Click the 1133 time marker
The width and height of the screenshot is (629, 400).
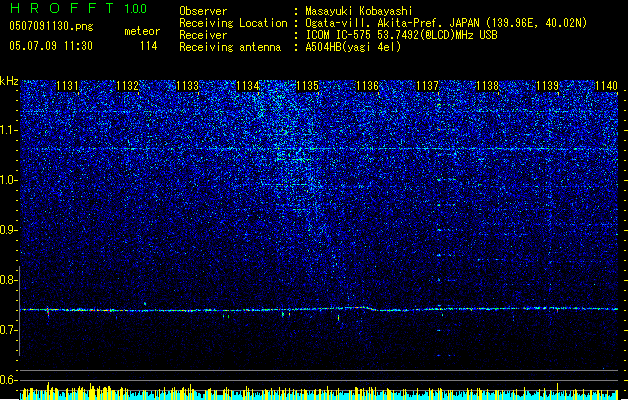tap(187, 86)
